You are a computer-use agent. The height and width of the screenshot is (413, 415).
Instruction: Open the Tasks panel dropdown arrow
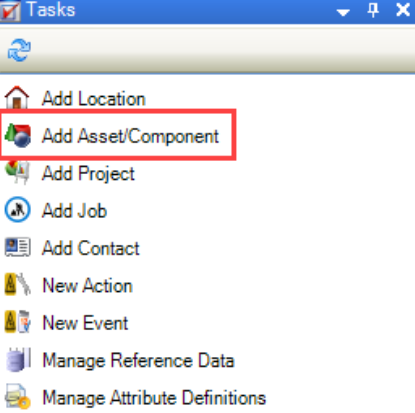(343, 13)
